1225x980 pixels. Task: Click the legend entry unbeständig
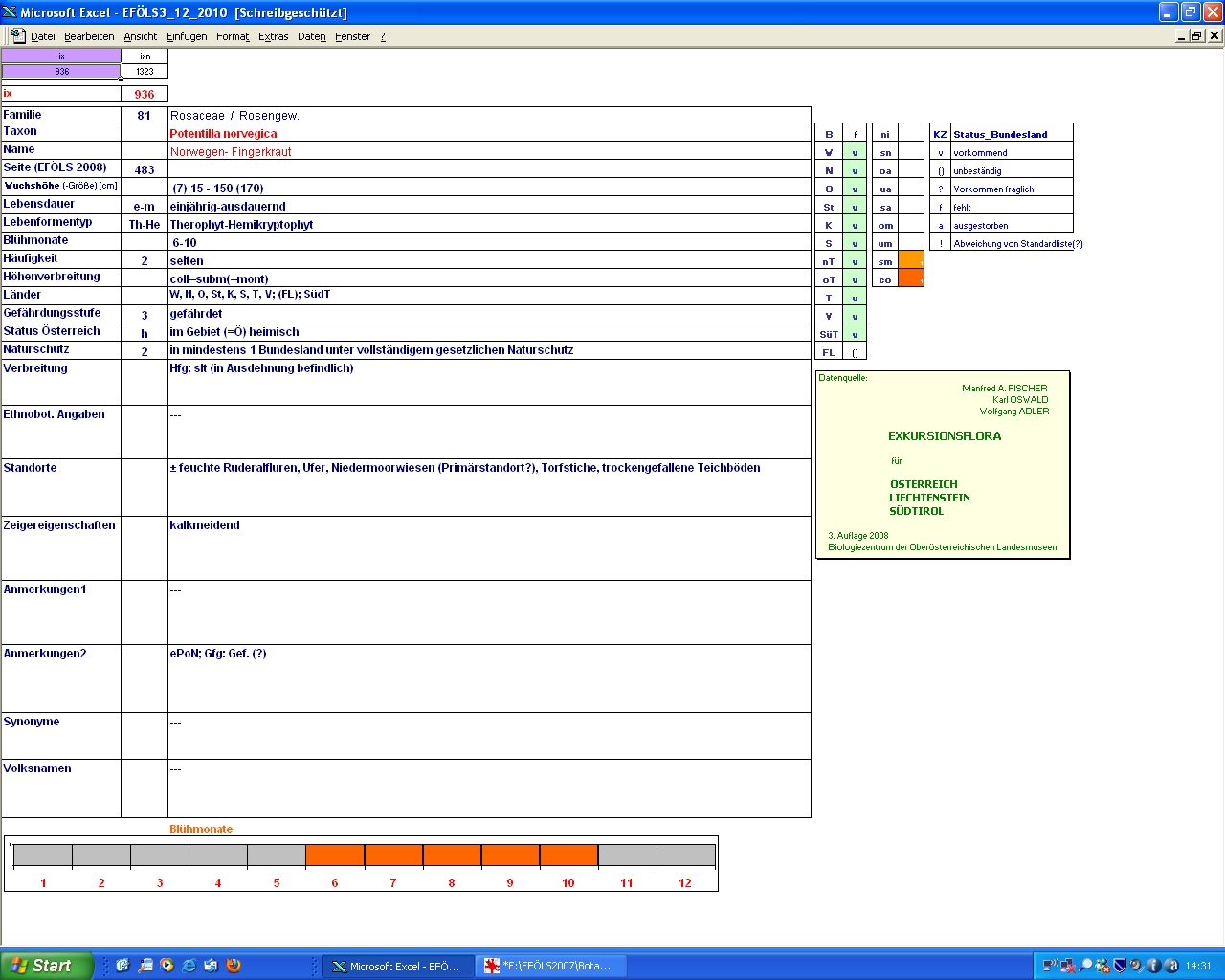tap(977, 171)
